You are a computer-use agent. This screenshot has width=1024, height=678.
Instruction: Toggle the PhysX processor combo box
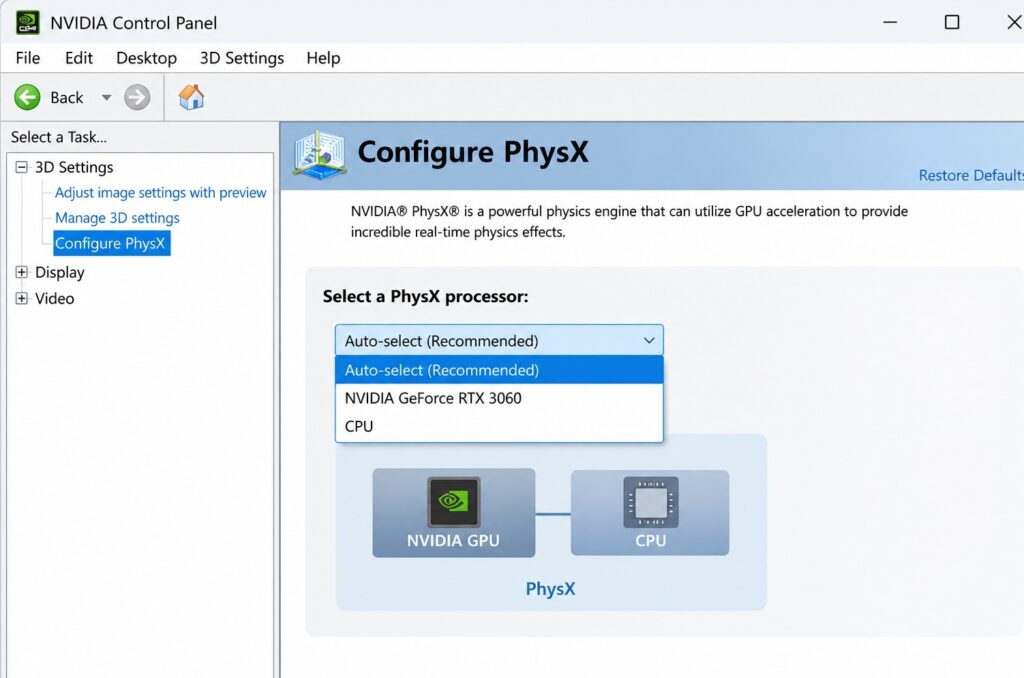pos(499,340)
